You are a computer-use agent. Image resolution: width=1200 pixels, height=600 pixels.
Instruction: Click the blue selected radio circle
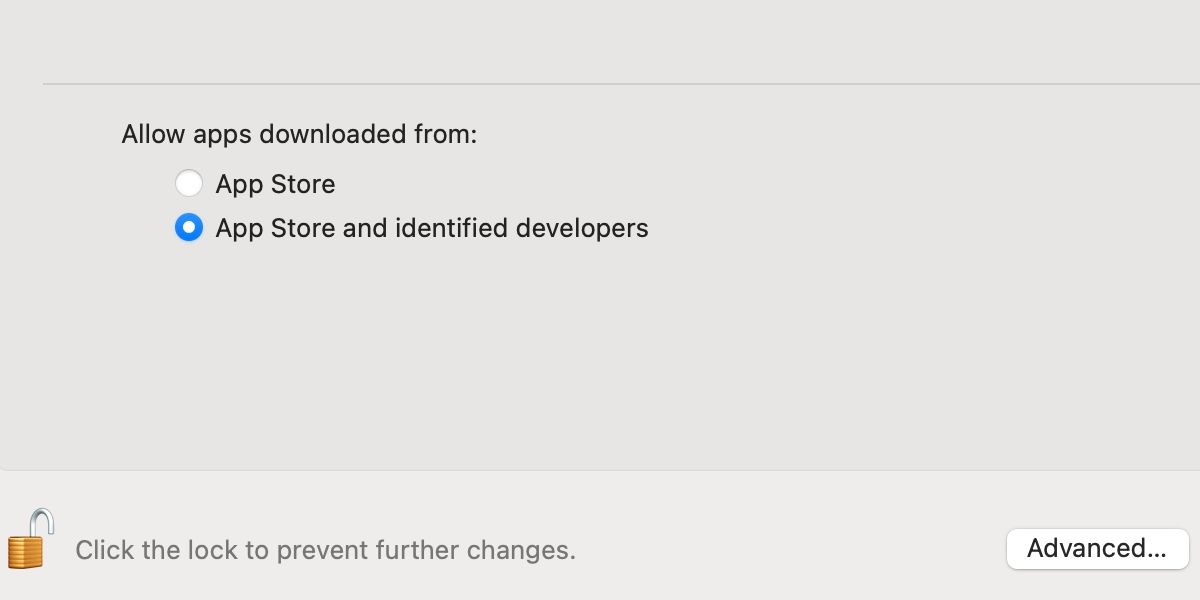(x=189, y=228)
